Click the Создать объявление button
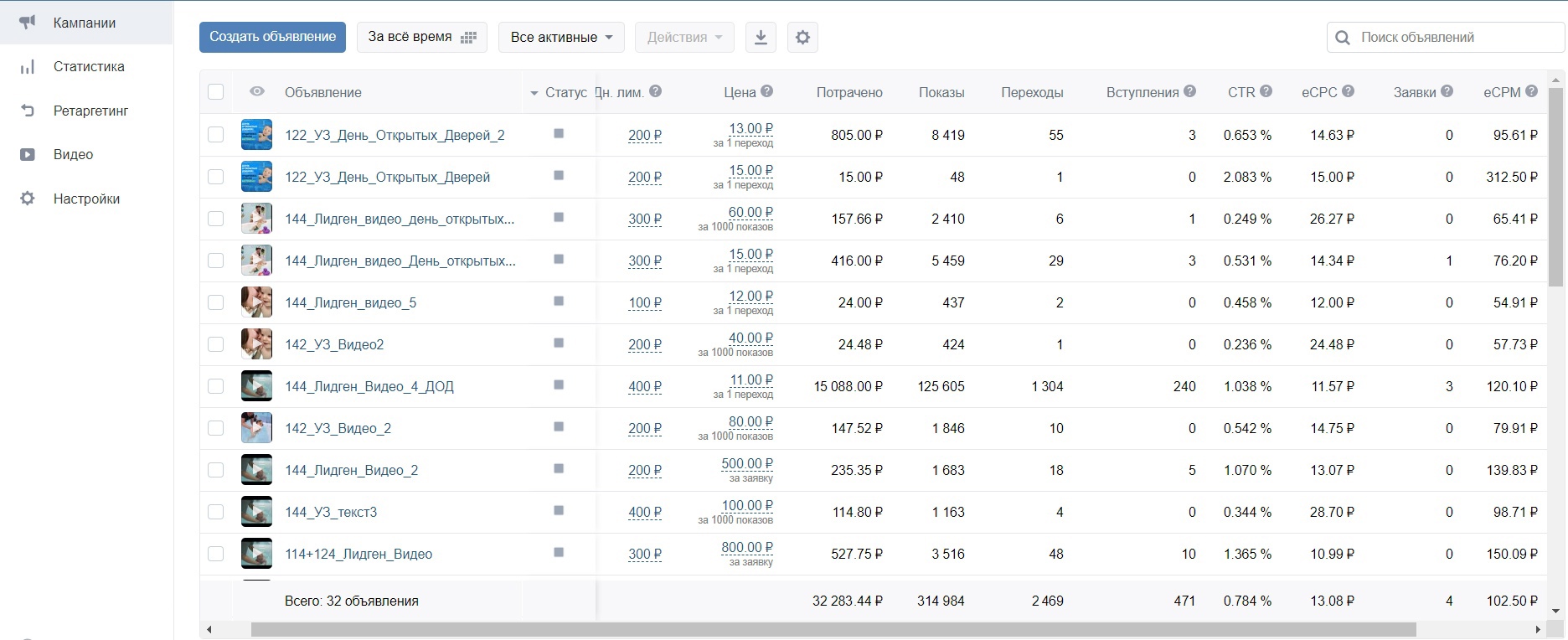Image resolution: width=1568 pixels, height=640 pixels. (x=272, y=37)
